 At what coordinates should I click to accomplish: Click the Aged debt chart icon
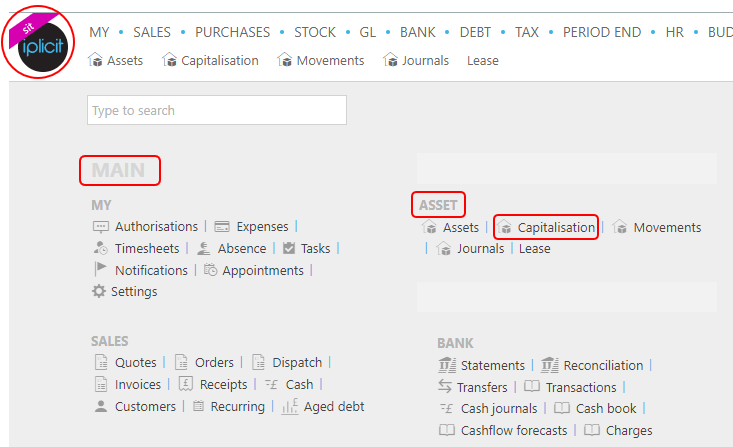point(290,407)
